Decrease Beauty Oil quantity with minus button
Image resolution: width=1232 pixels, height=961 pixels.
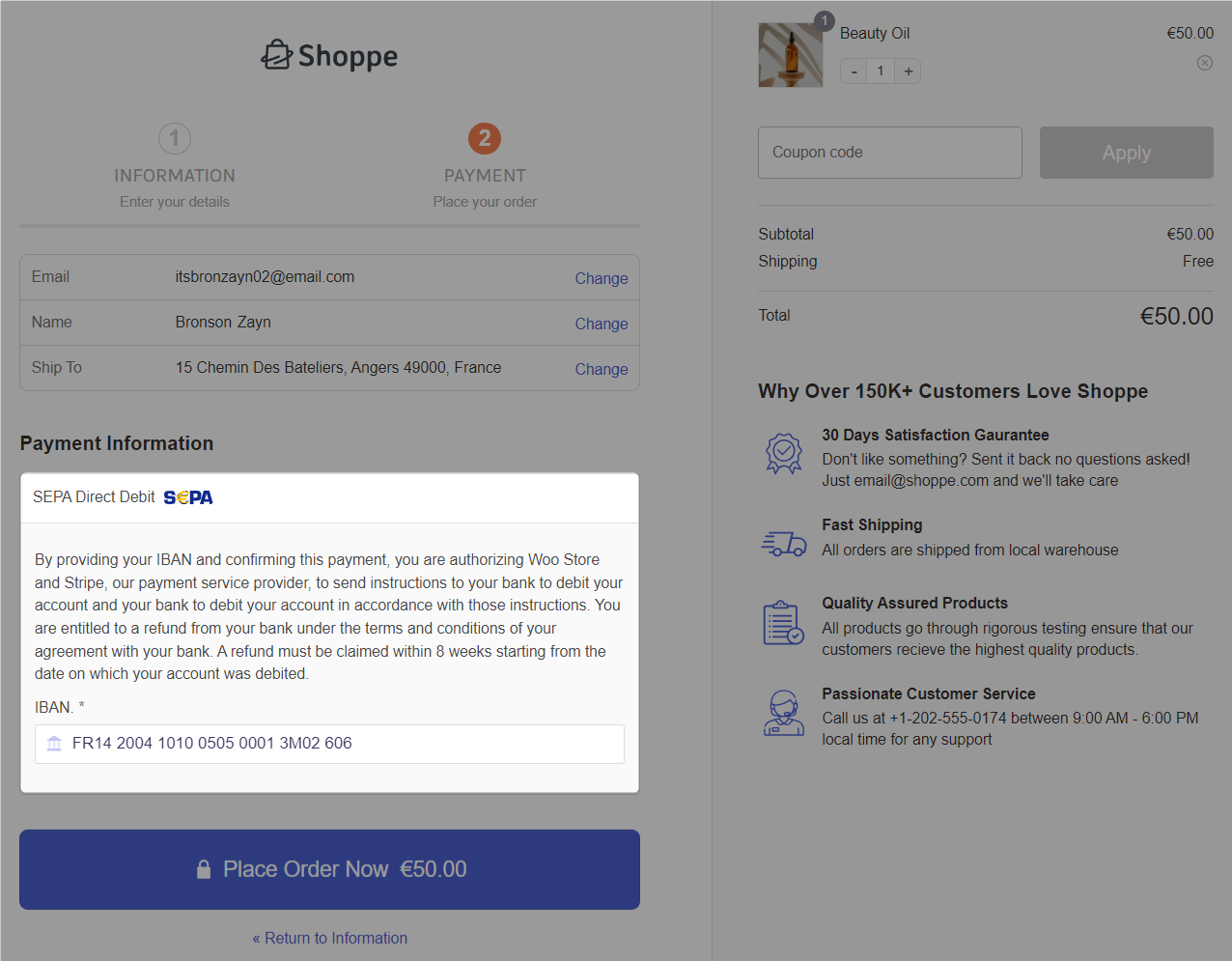click(x=854, y=71)
